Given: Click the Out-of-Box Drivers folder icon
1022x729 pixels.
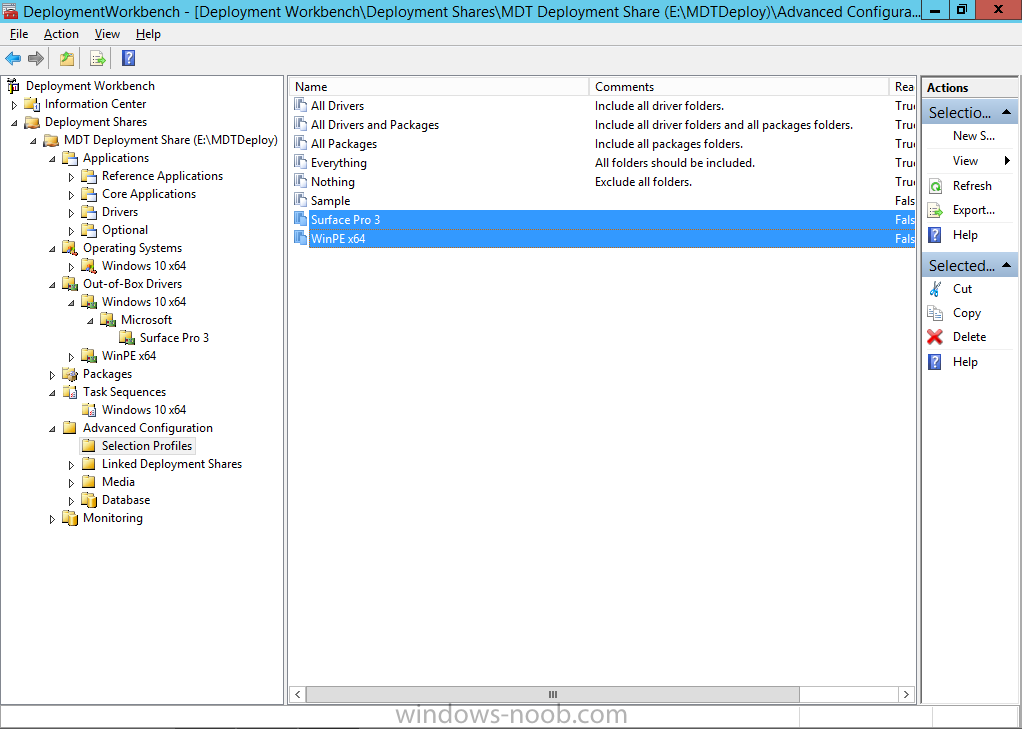Looking at the screenshot, I should tap(70, 284).
